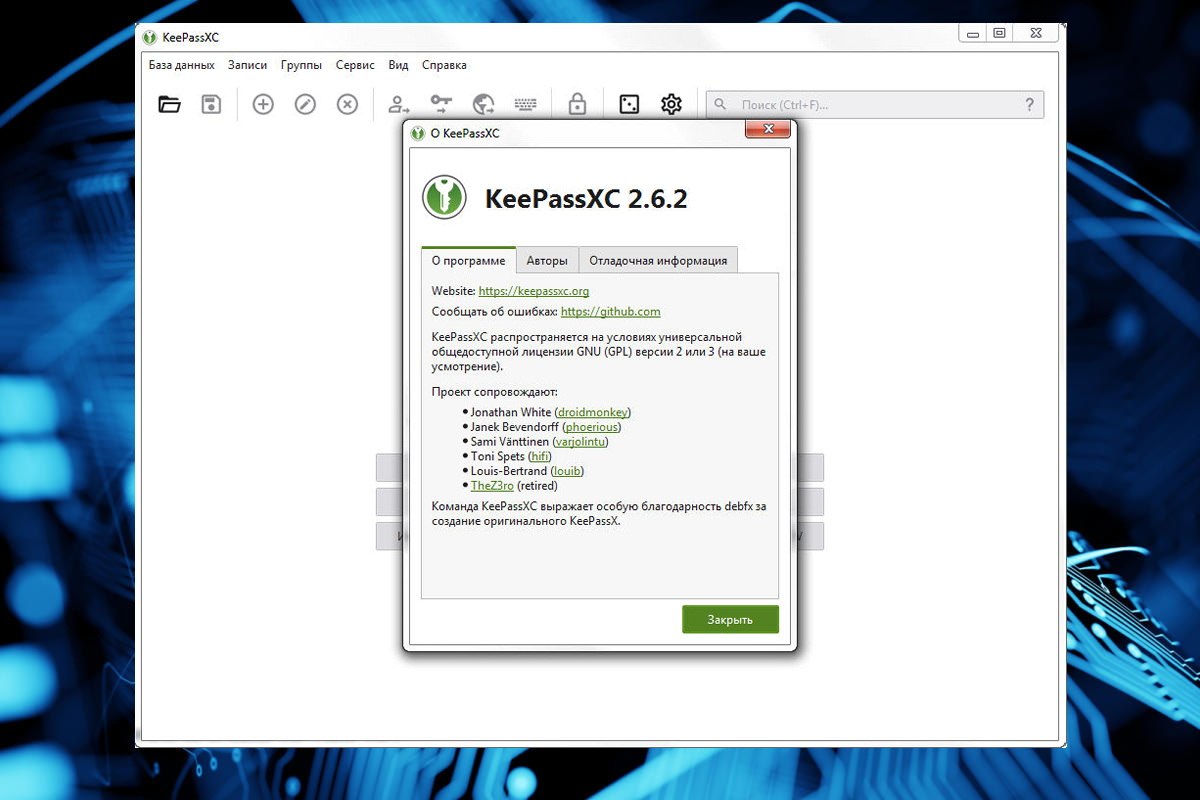Screen dimensions: 1200x800
Task: Open the База данных menu
Action: click(x=182, y=65)
